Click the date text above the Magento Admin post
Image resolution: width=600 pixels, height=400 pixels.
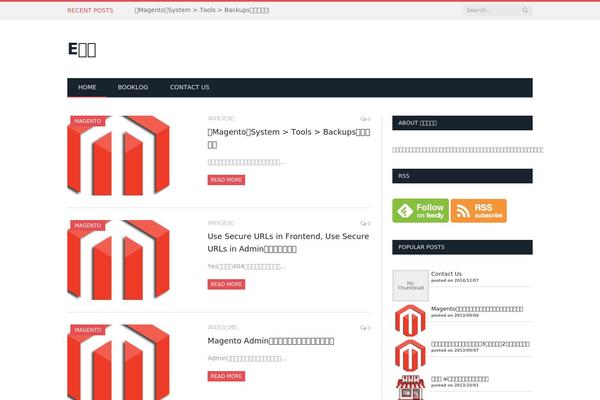(222, 327)
